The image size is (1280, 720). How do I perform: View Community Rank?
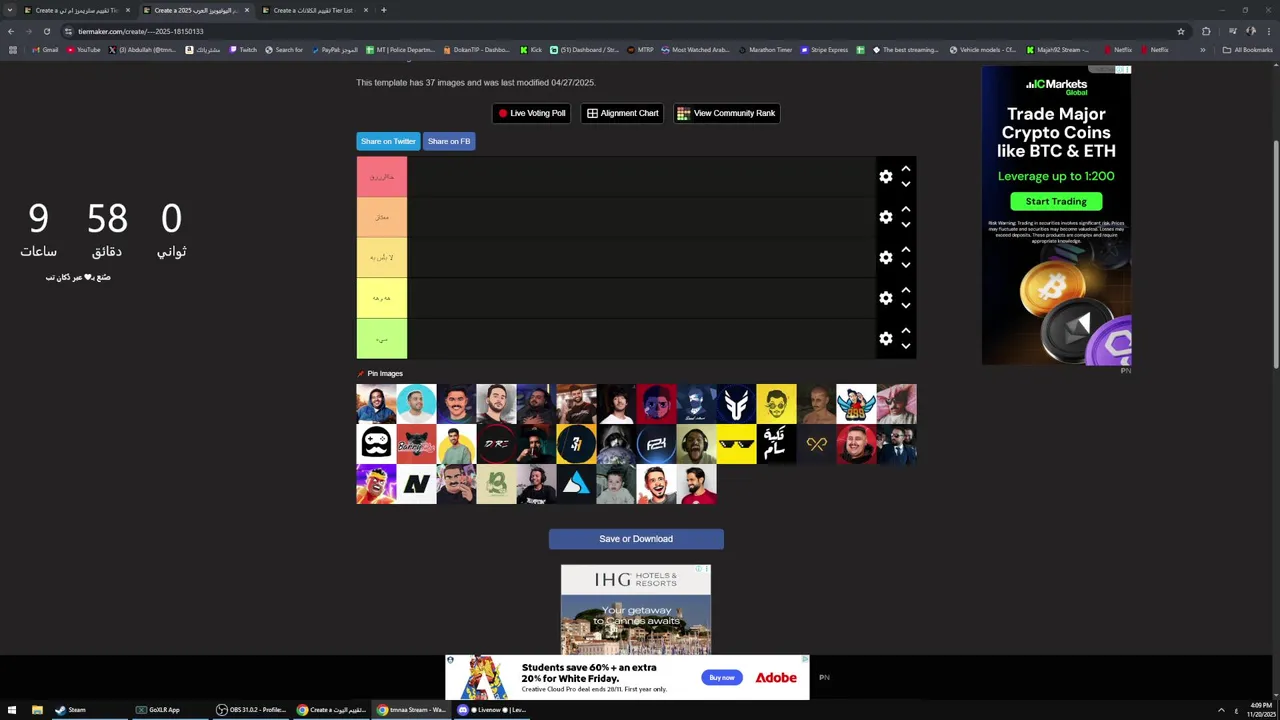pyautogui.click(x=726, y=113)
